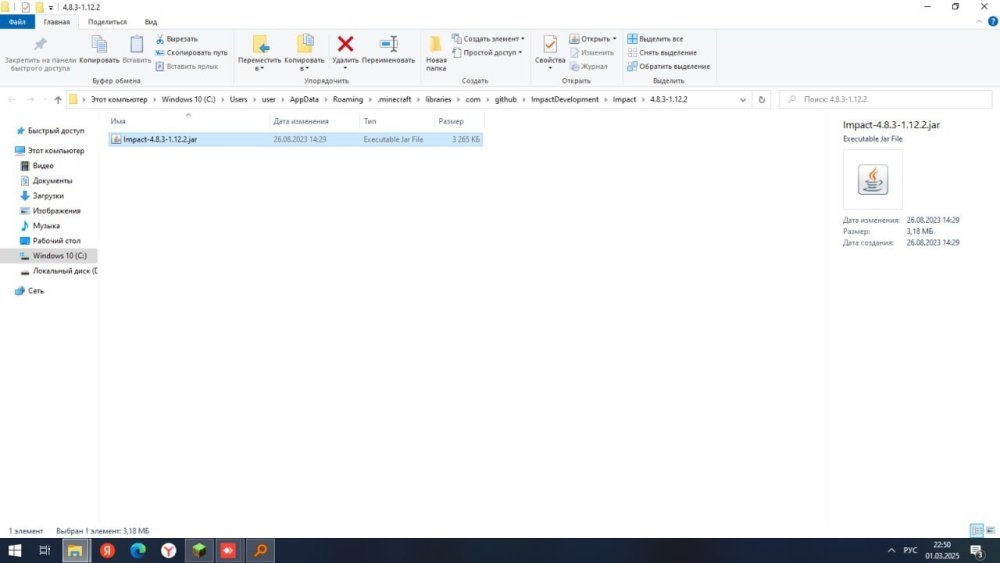Open Загрузки in the sidebar

coord(42,196)
